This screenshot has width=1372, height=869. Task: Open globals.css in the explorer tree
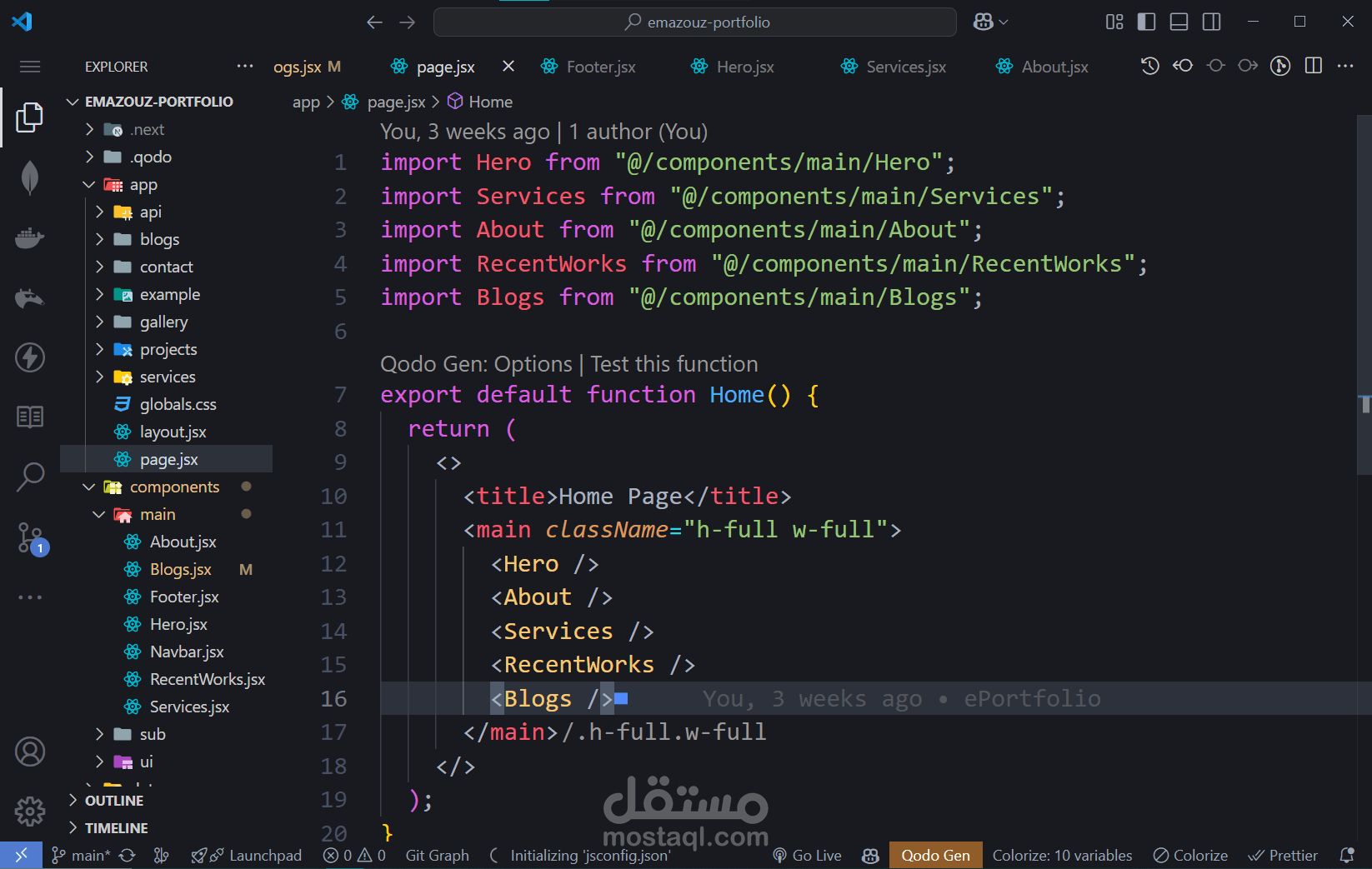coord(178,404)
